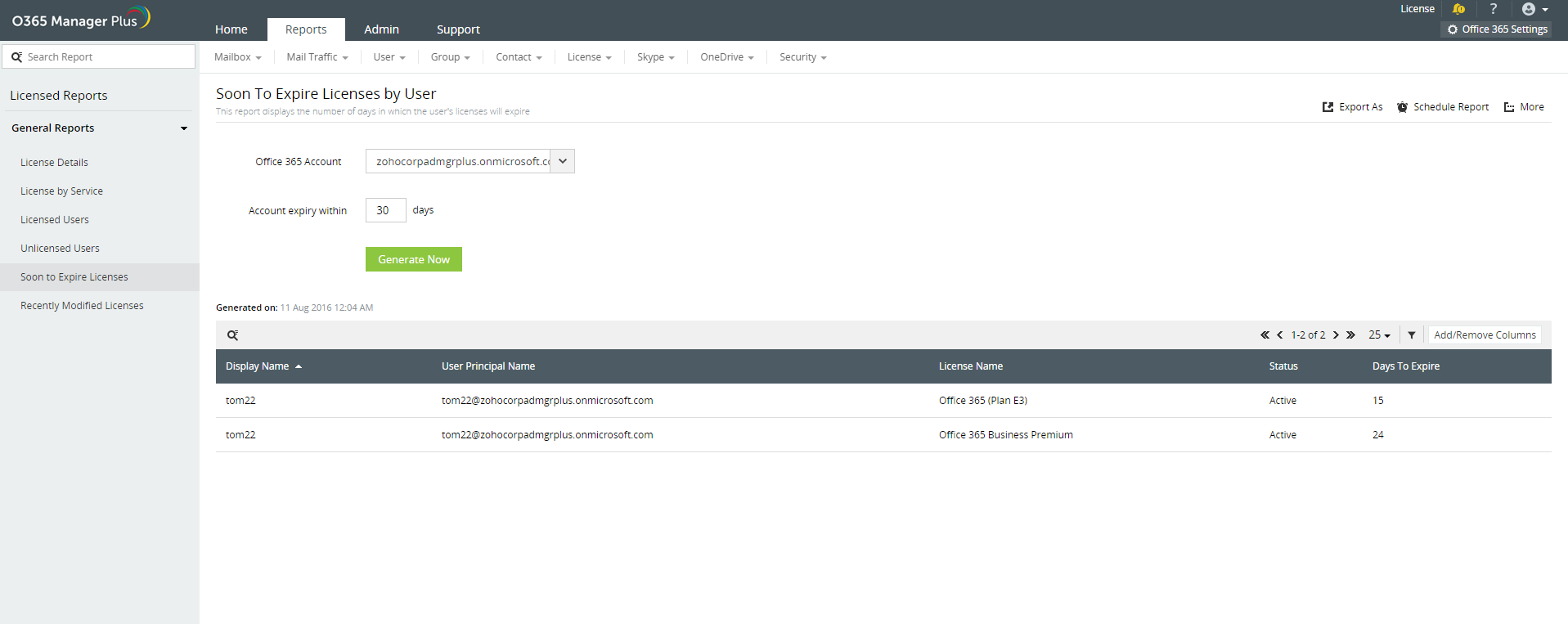Open the OneDrive reports dropdown
This screenshot has height=624, width=1568.
tap(727, 57)
